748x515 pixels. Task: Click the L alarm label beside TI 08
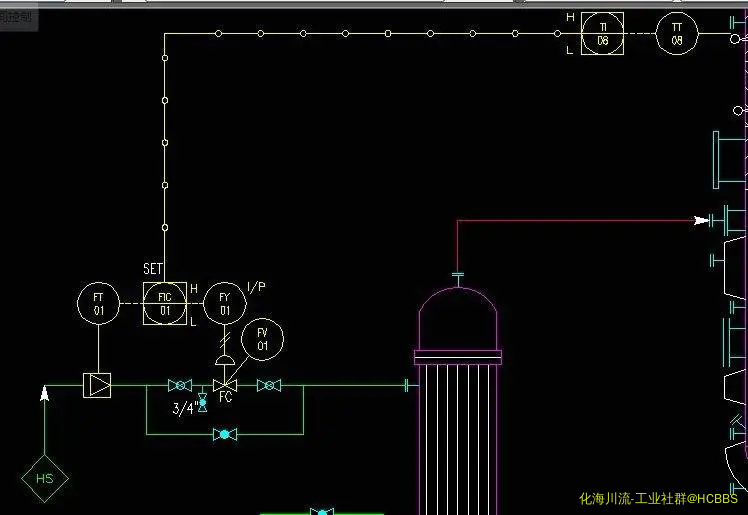569,50
